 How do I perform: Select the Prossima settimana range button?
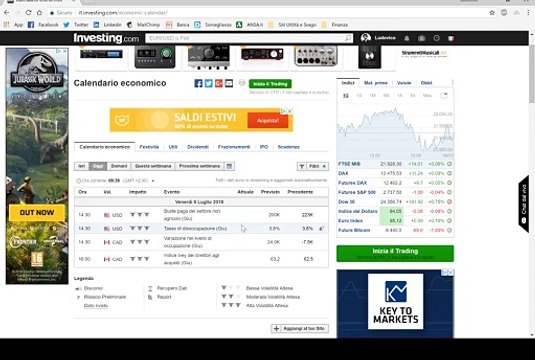coord(200,166)
